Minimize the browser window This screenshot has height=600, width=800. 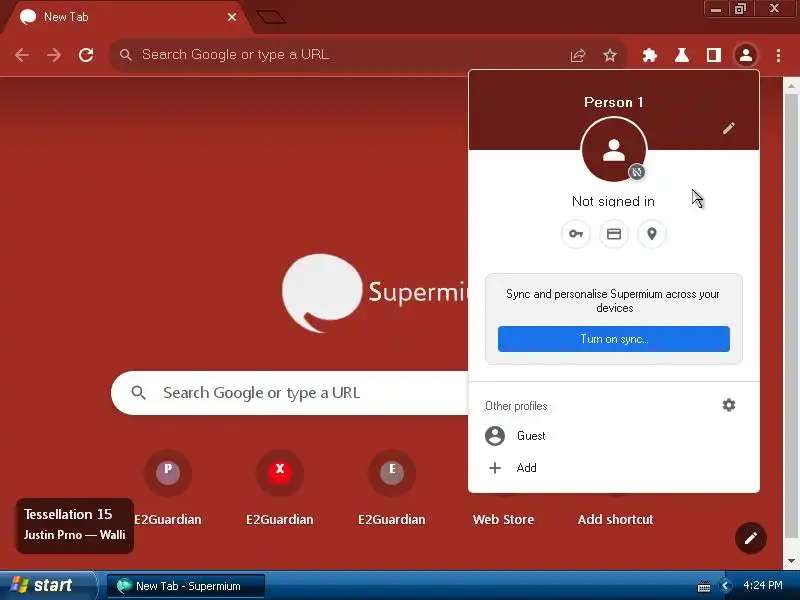point(716,9)
